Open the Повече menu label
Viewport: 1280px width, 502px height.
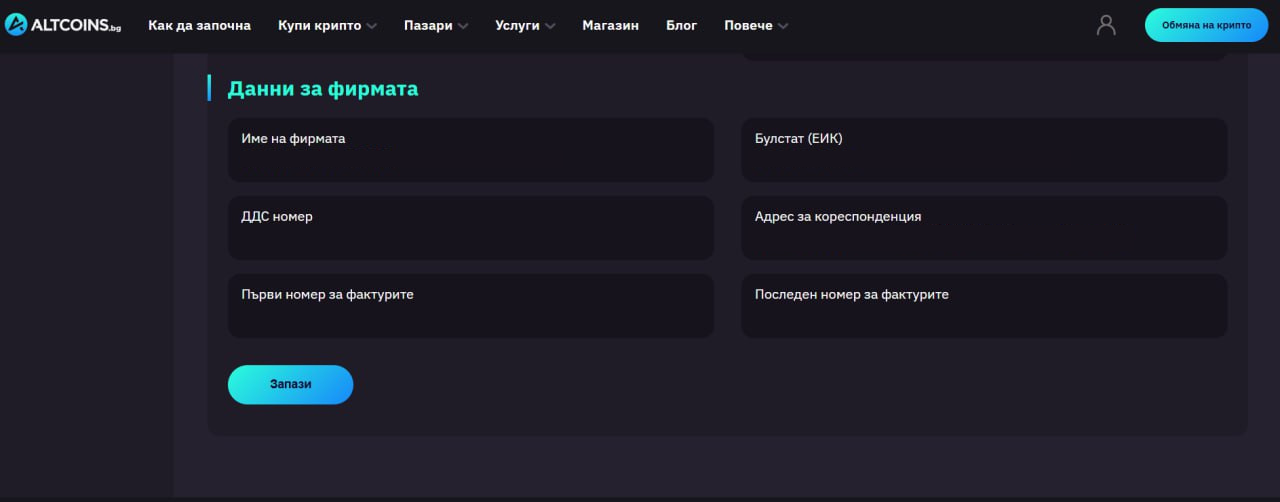[x=748, y=25]
